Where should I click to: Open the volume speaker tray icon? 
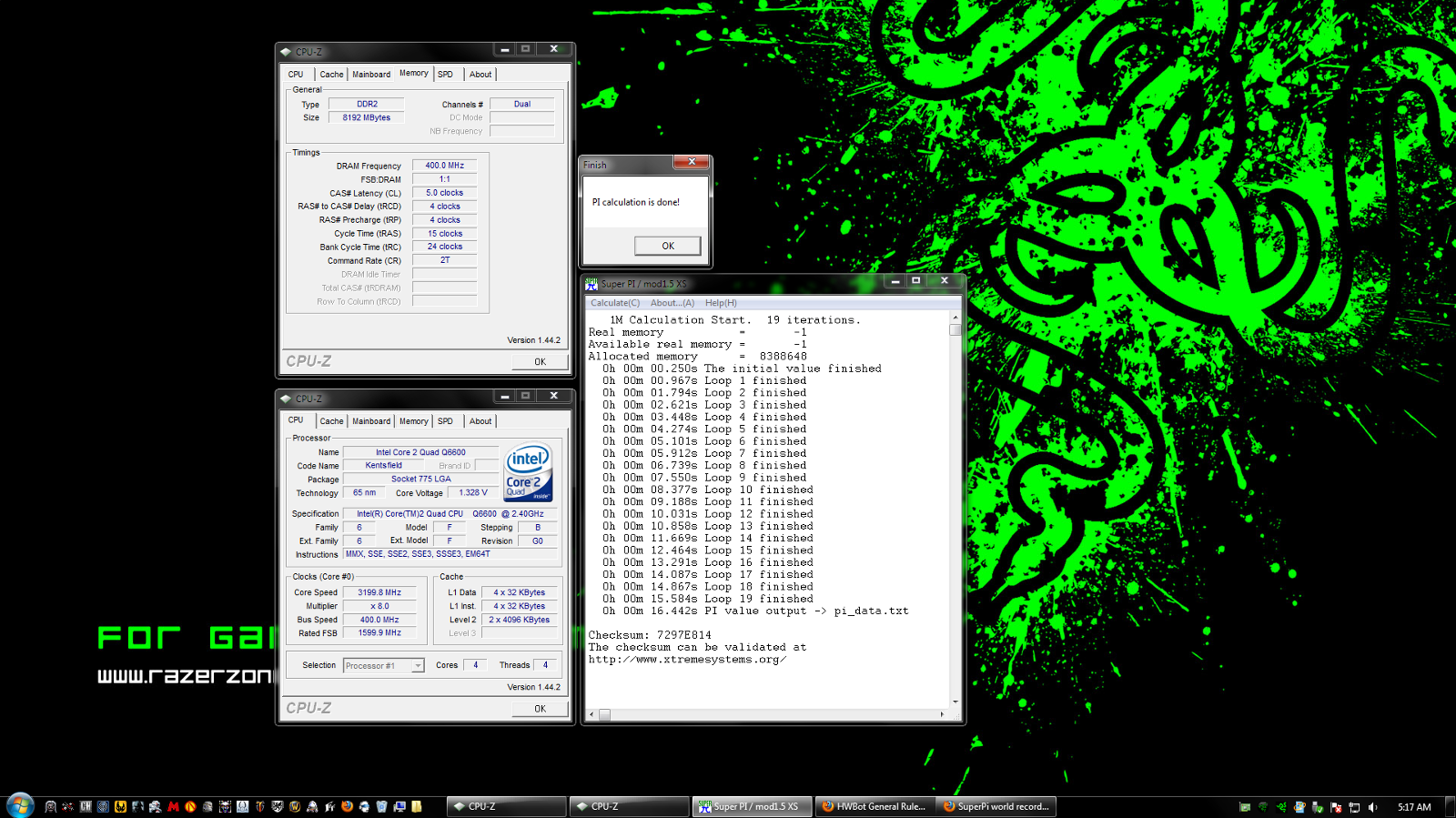tap(1373, 807)
